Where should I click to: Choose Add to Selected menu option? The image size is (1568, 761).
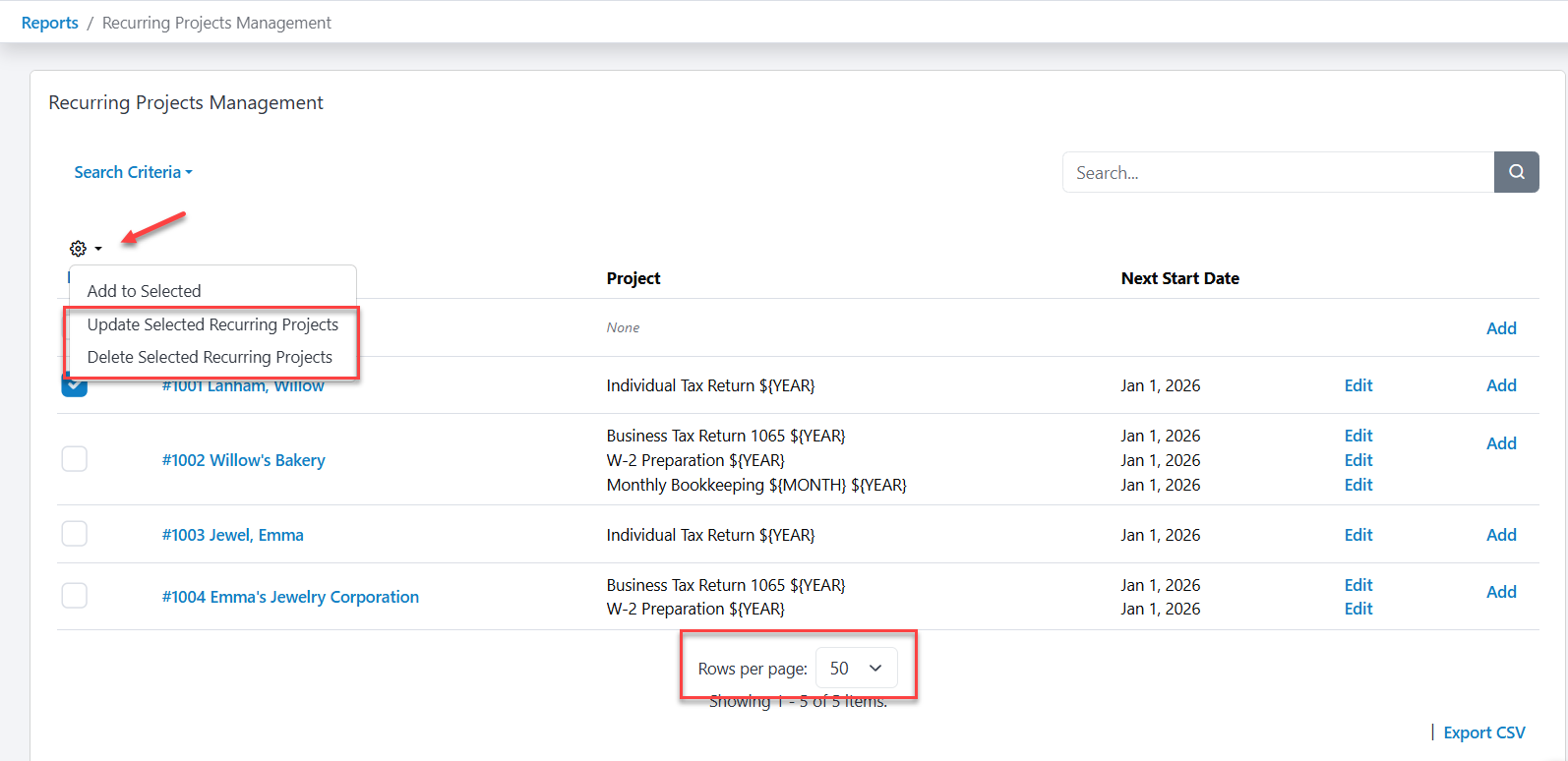coord(145,291)
